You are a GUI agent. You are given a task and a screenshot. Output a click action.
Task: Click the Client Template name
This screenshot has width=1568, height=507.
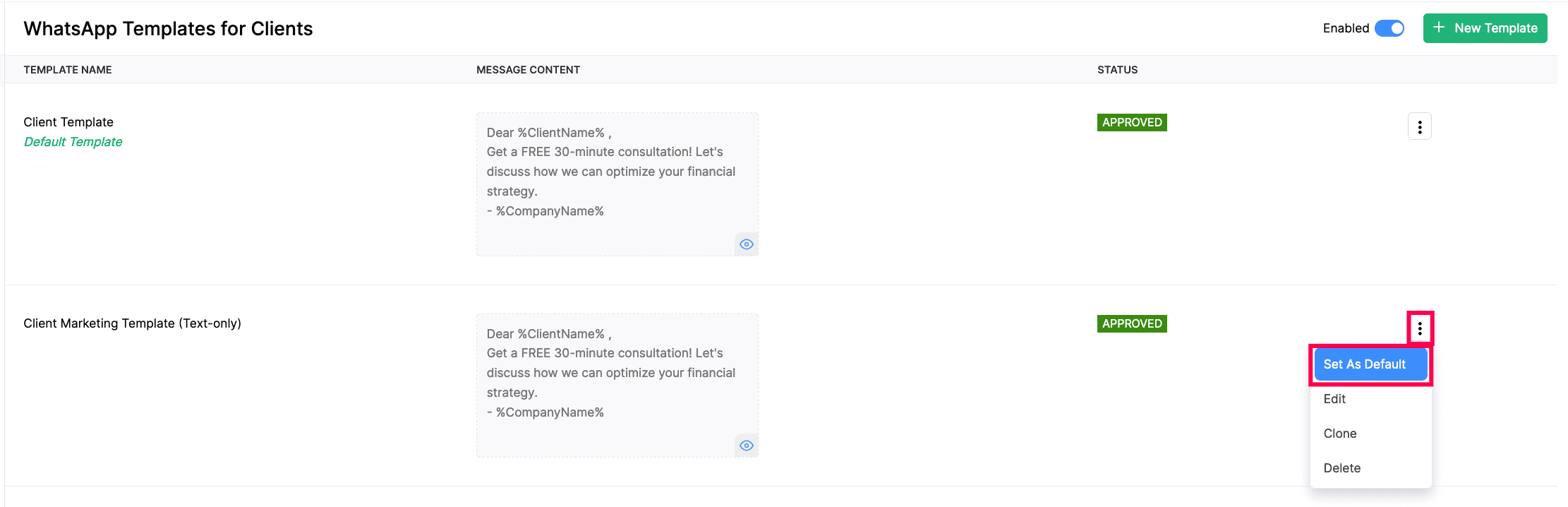(68, 122)
